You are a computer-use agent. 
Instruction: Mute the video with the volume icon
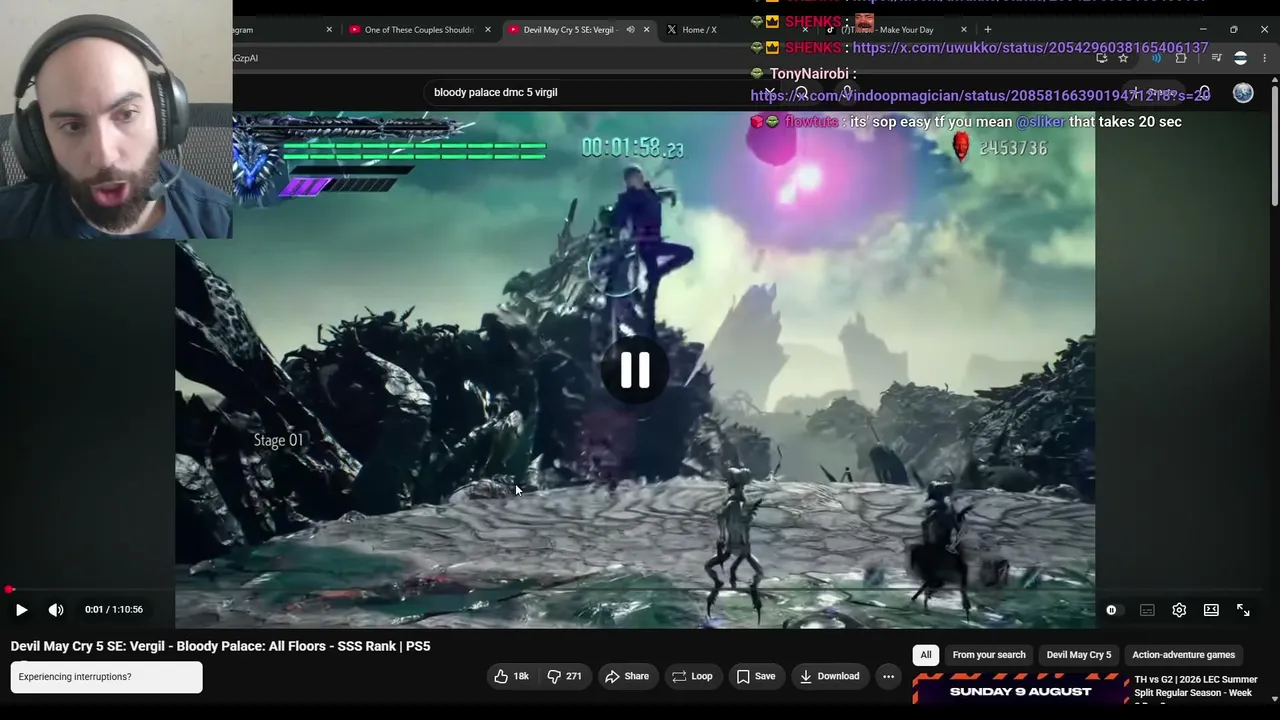pyautogui.click(x=56, y=610)
